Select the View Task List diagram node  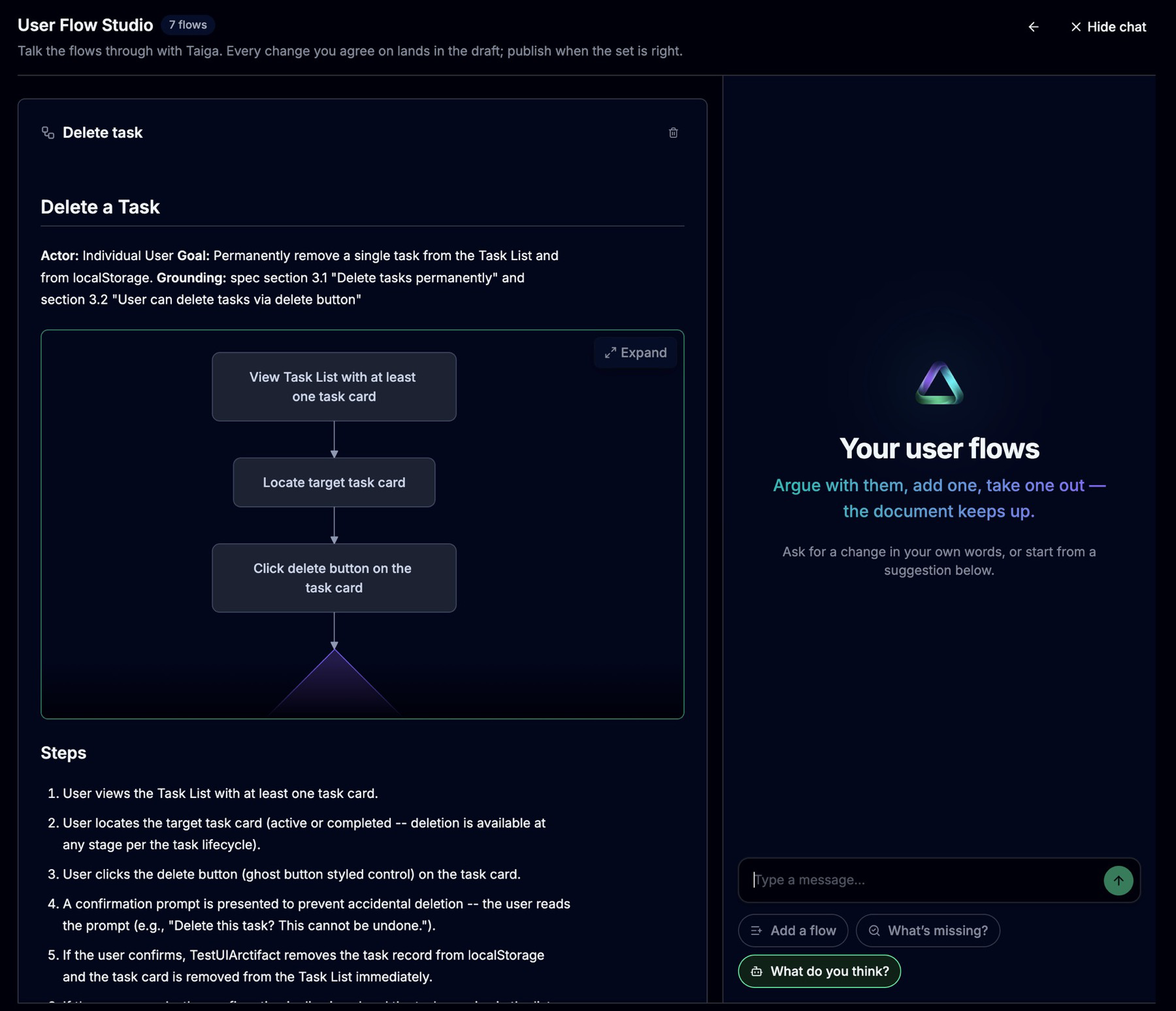pyautogui.click(x=334, y=387)
